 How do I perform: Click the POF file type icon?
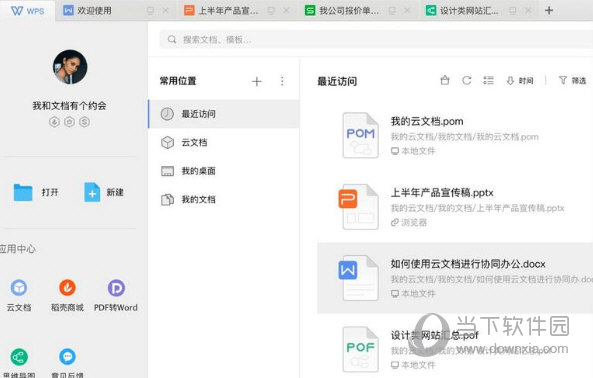(360, 349)
